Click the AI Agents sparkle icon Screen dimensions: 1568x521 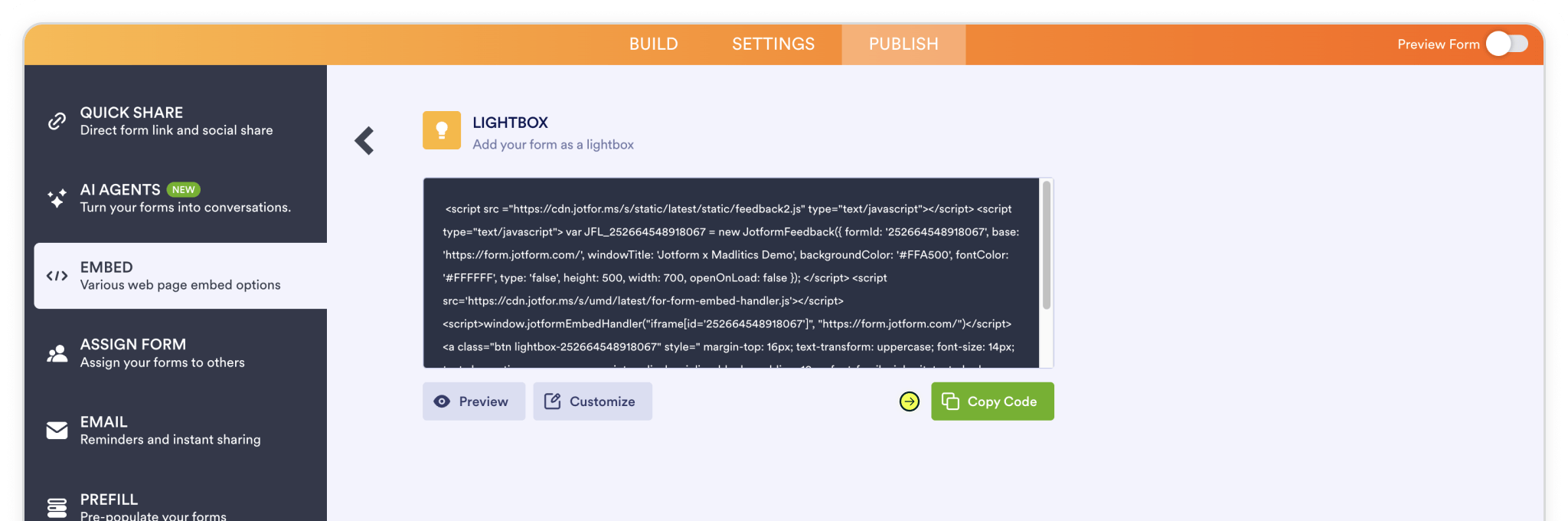click(57, 198)
